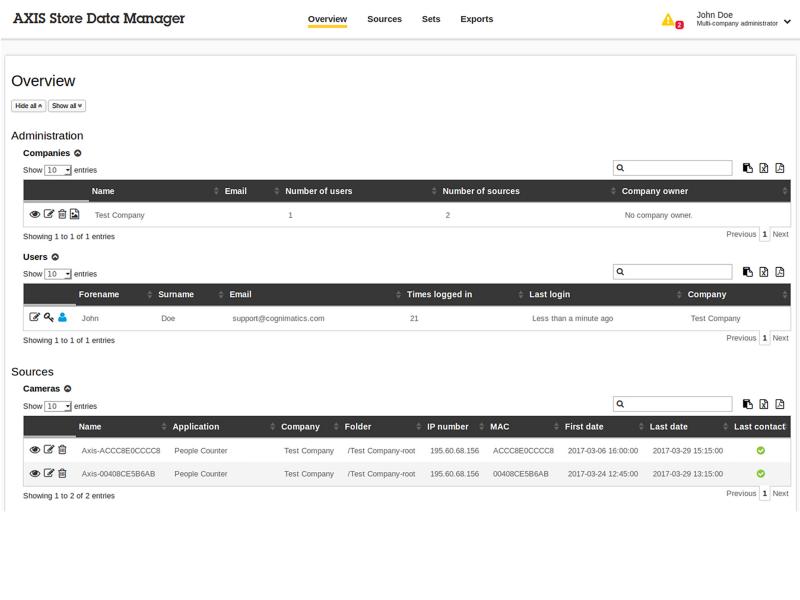Viewport: 800px width, 600px height.
Task: Export Cameras table to PDF
Action: pos(780,404)
